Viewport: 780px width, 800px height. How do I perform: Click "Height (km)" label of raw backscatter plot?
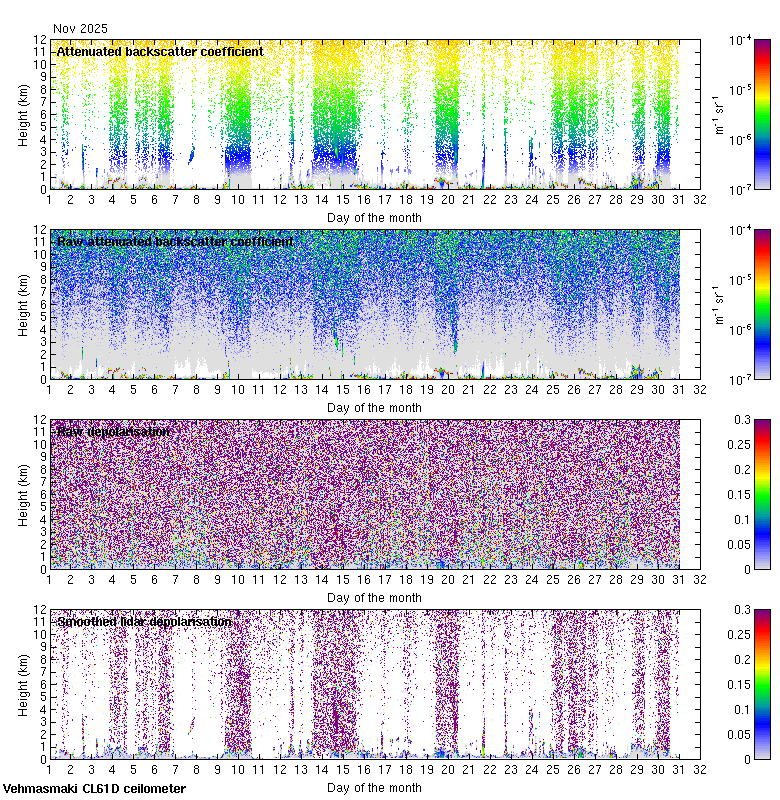pos(23,304)
